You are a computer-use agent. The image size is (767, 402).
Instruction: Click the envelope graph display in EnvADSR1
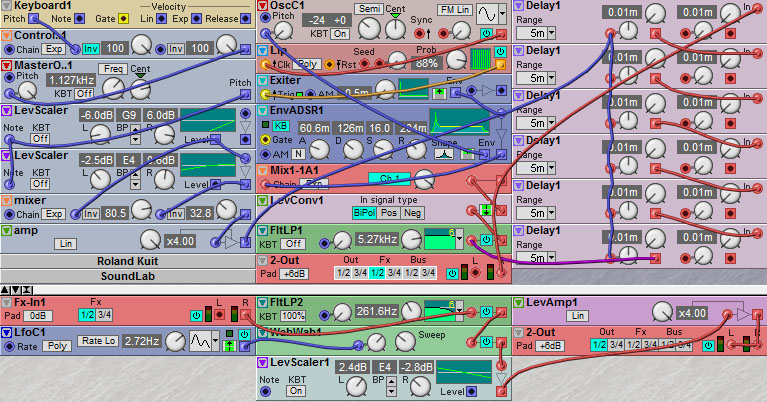click(x=459, y=122)
